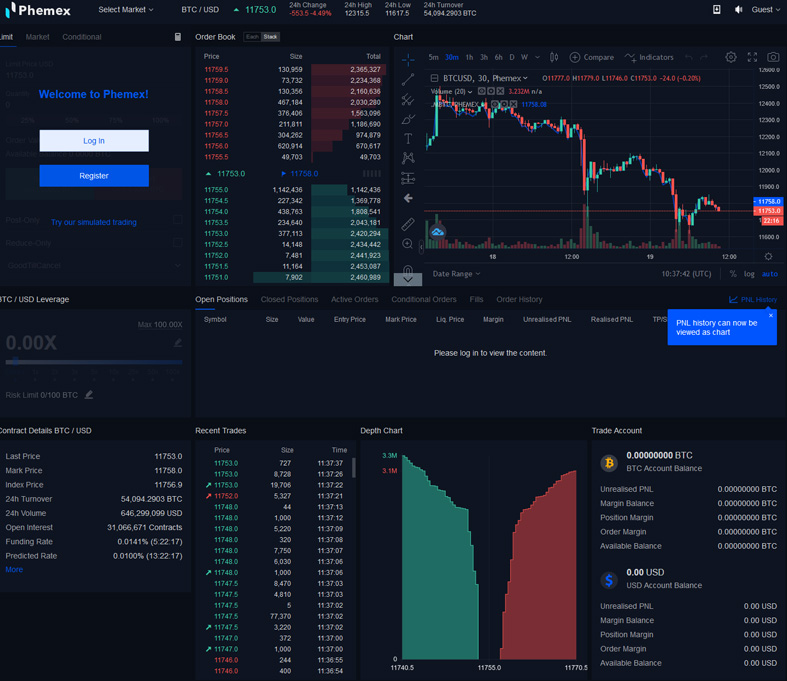Select the text annotation tool
This screenshot has width=787, height=681.
[x=408, y=139]
